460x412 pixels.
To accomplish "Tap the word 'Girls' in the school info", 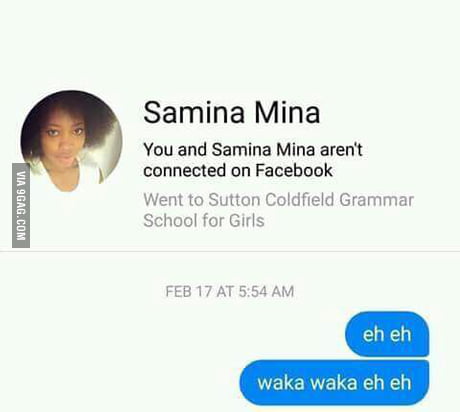I will pos(246,220).
